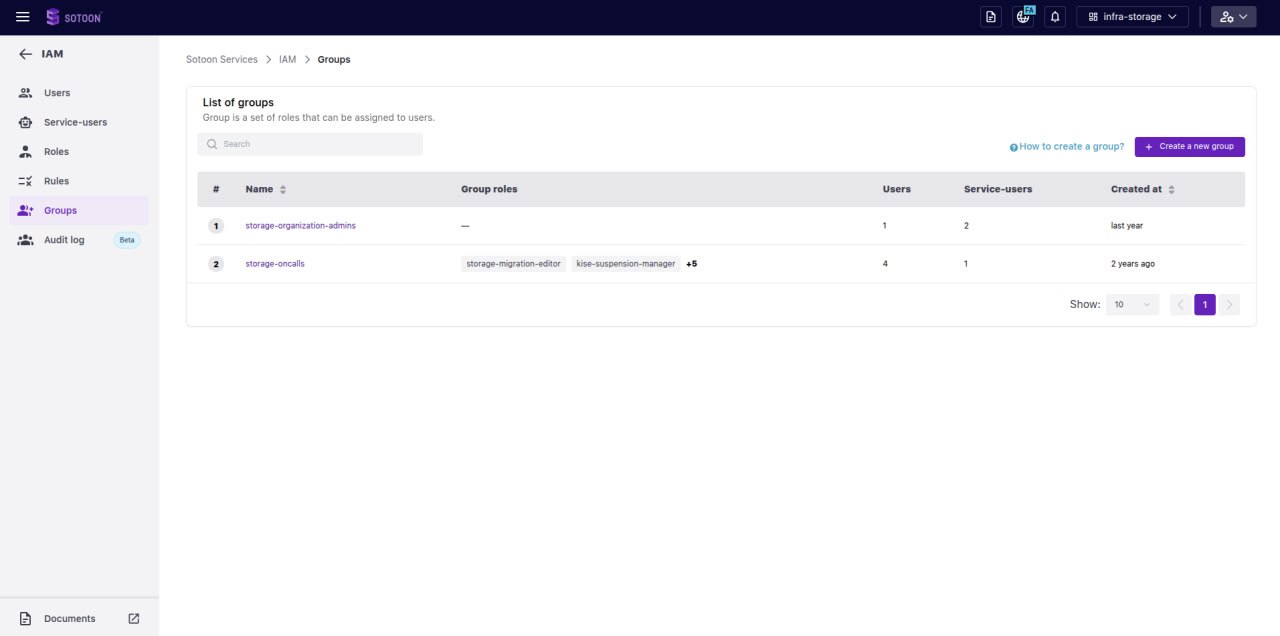
Task: Sort by Created at column arrows
Action: click(1172, 189)
